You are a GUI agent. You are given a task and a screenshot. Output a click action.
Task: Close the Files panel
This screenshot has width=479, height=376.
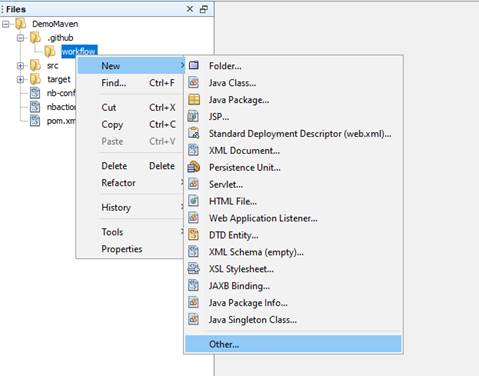[190, 9]
